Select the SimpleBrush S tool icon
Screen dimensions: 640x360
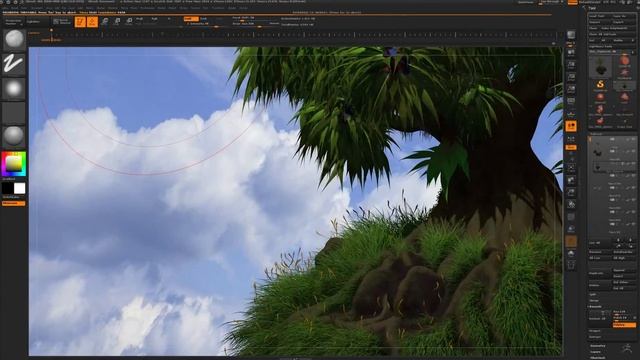point(600,84)
